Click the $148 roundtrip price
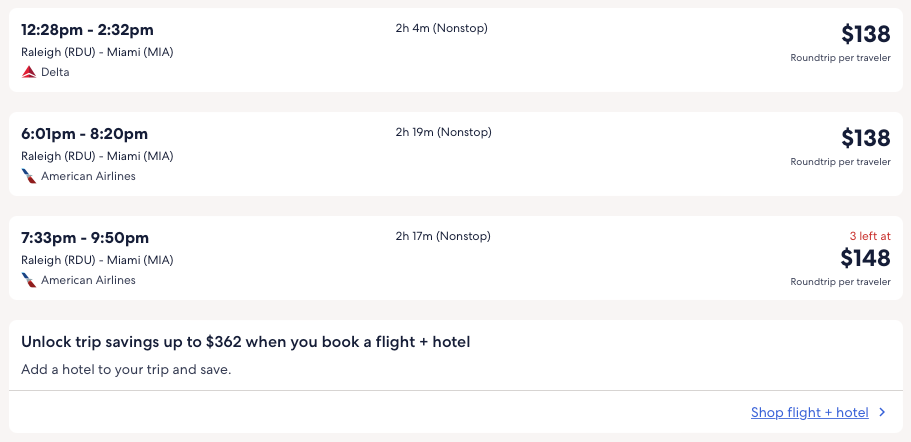911x442 pixels. pos(865,258)
